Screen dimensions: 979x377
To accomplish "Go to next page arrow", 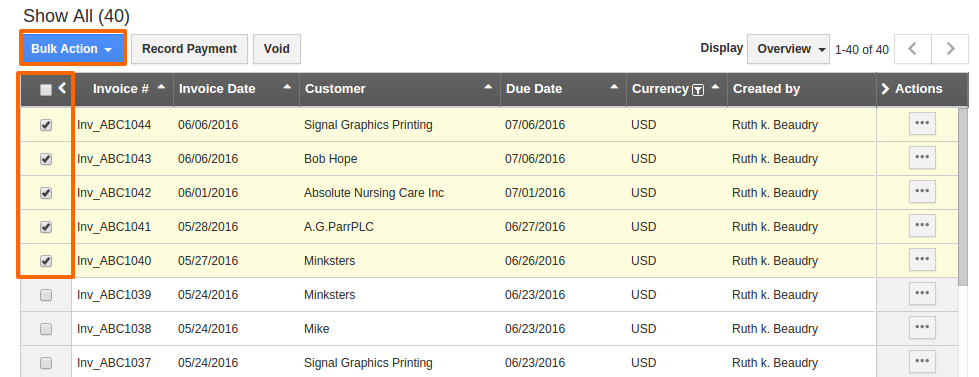I will (x=950, y=49).
